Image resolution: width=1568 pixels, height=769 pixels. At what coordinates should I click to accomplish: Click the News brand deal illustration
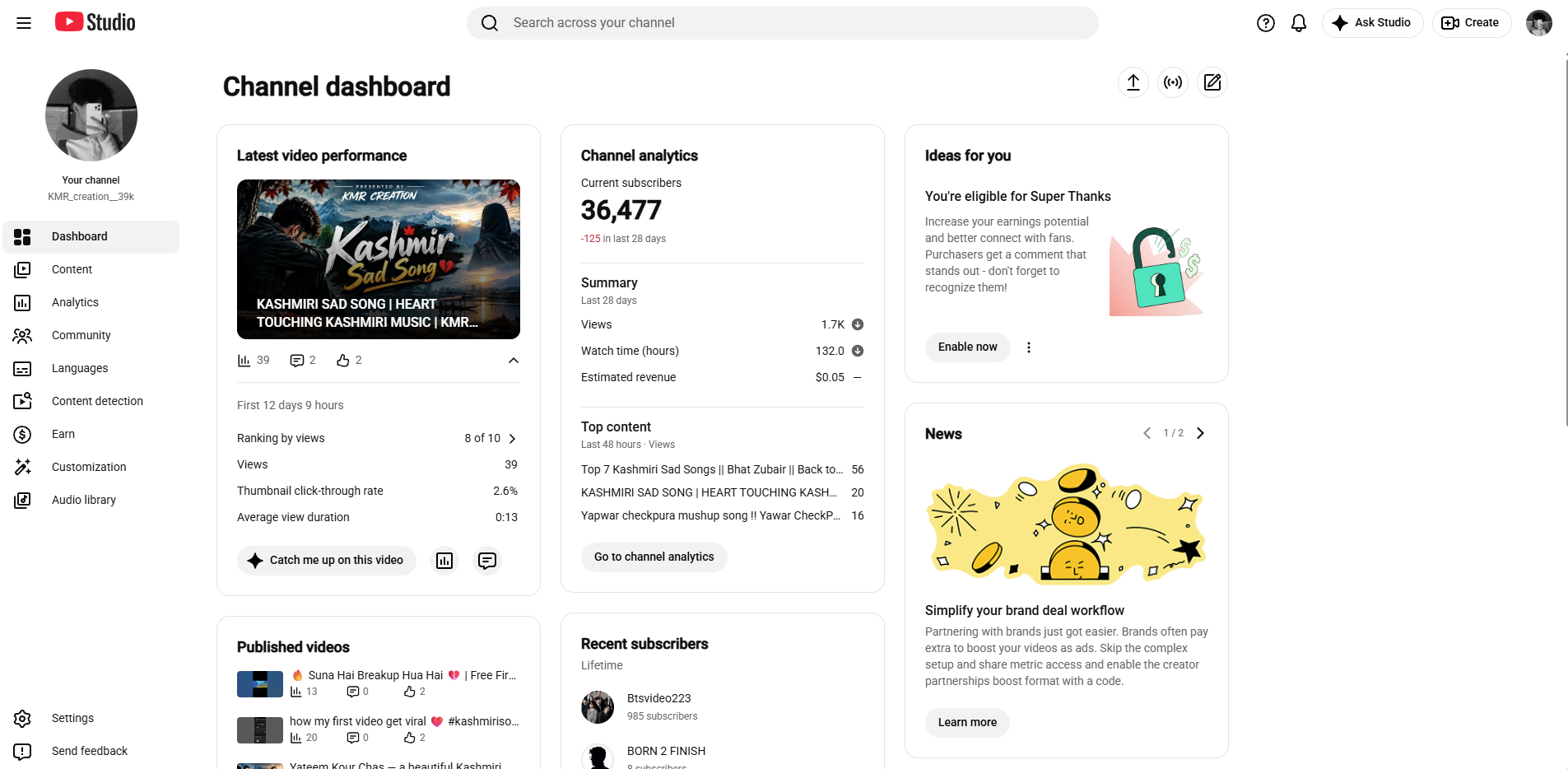[1067, 524]
